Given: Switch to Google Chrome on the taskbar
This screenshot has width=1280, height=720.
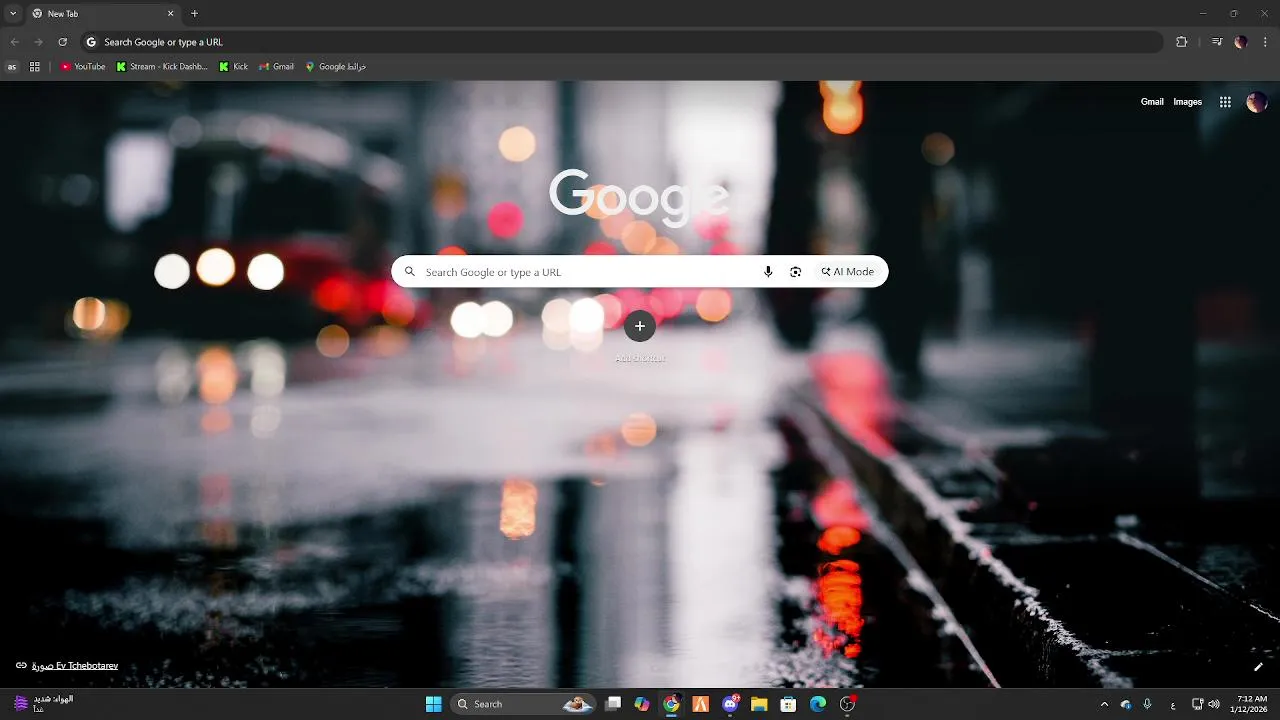Looking at the screenshot, I should (x=671, y=704).
